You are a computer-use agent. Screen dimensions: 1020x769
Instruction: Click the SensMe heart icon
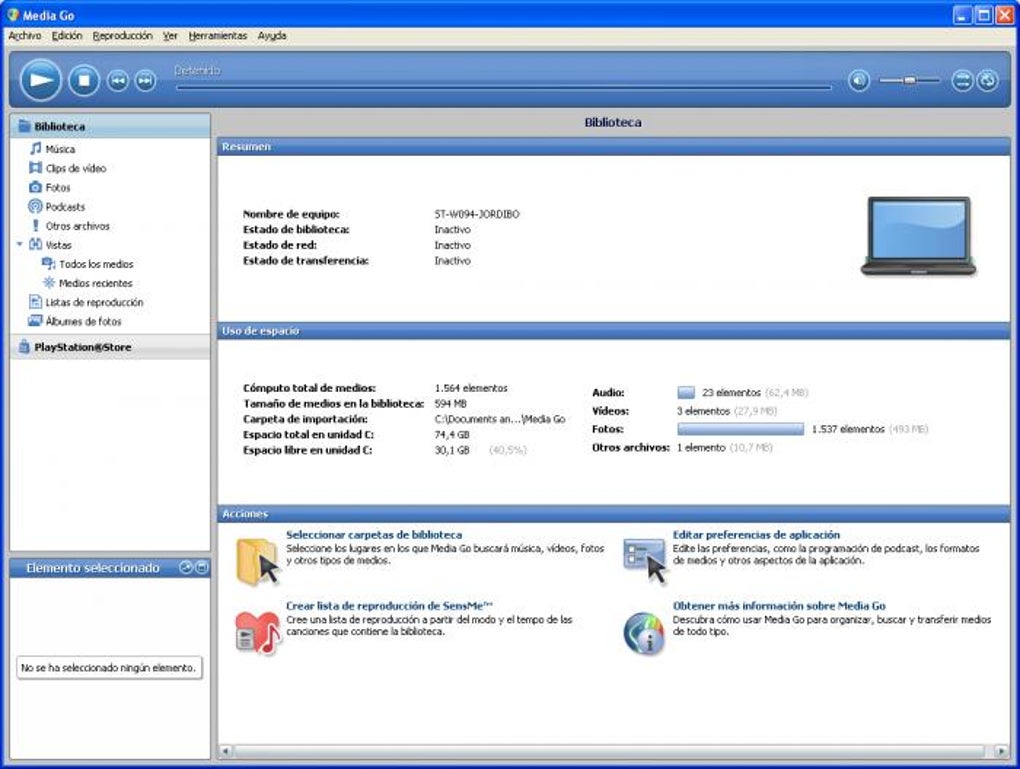click(258, 632)
